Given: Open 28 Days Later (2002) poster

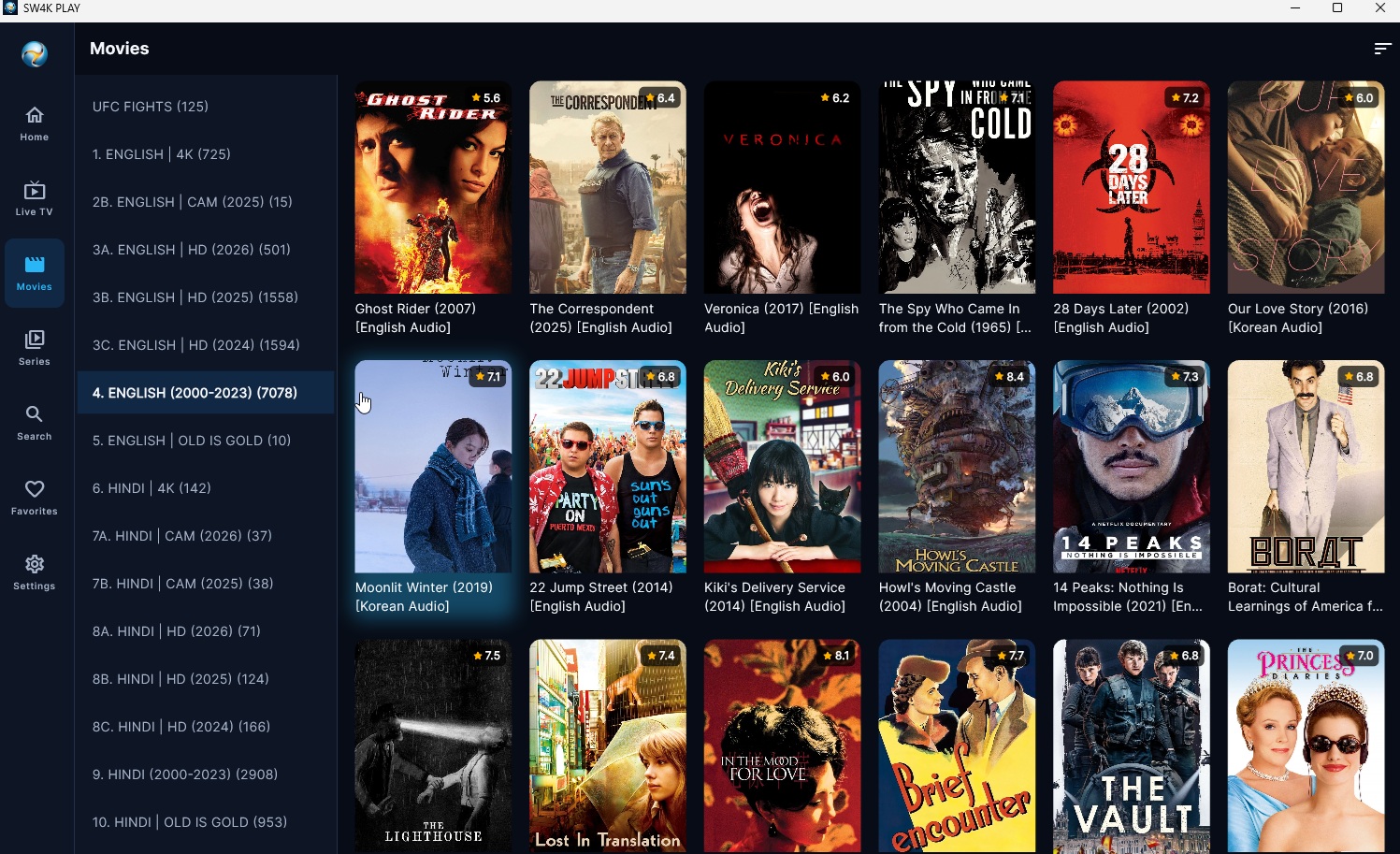Looking at the screenshot, I should 1132,187.
